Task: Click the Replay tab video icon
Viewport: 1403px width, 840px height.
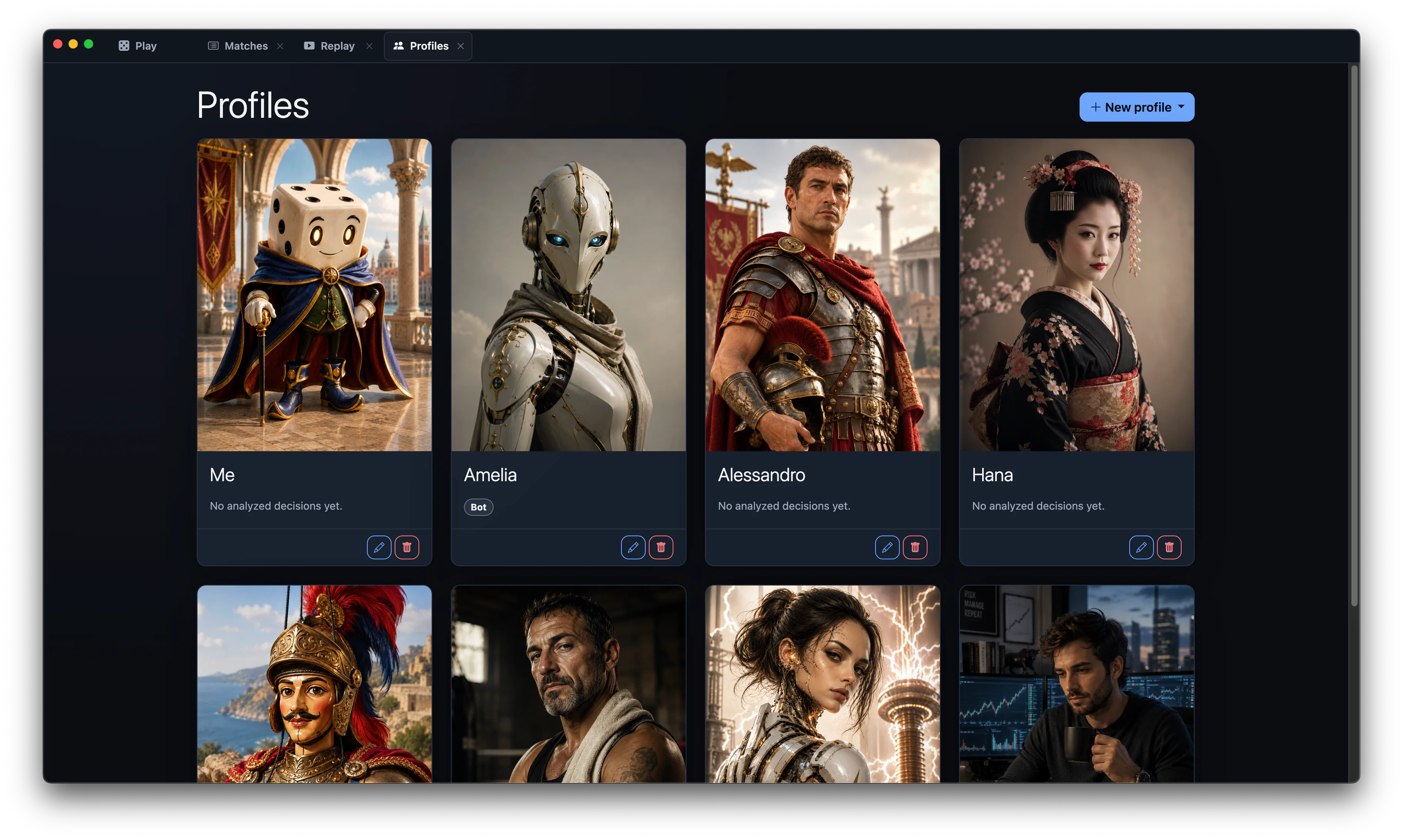Action: (x=309, y=46)
